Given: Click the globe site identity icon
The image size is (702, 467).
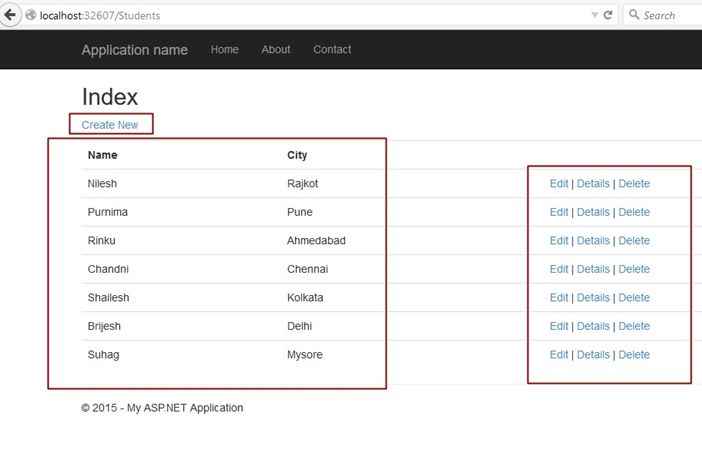Looking at the screenshot, I should pos(30,15).
